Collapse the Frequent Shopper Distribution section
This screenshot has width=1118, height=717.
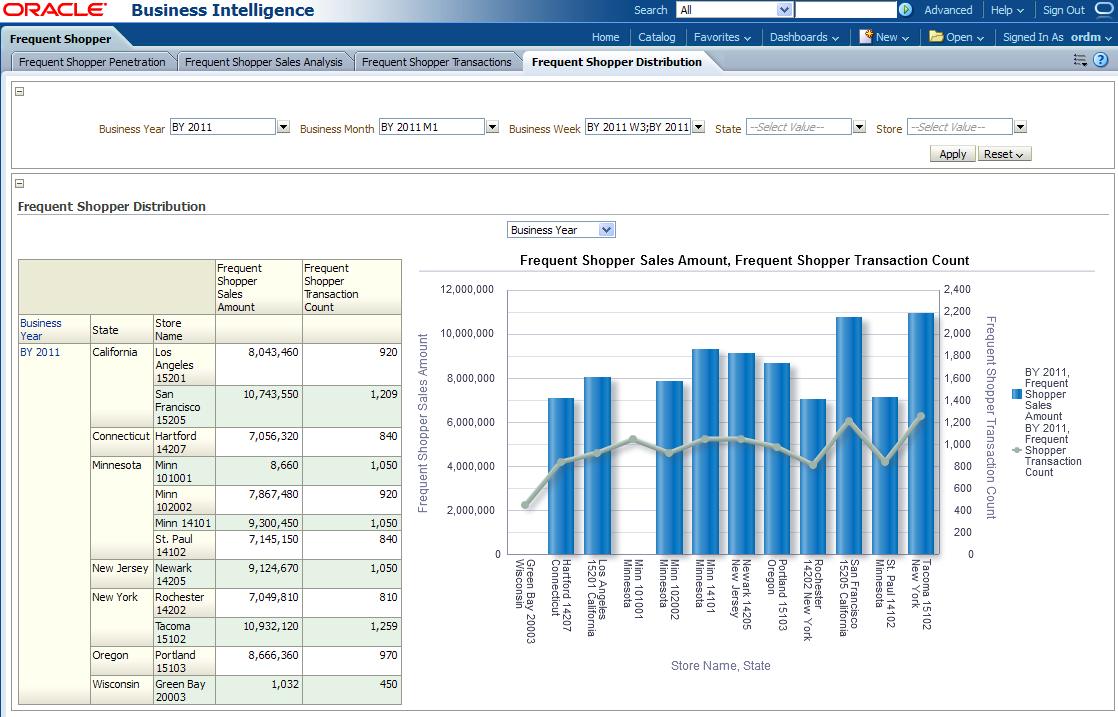(20, 184)
